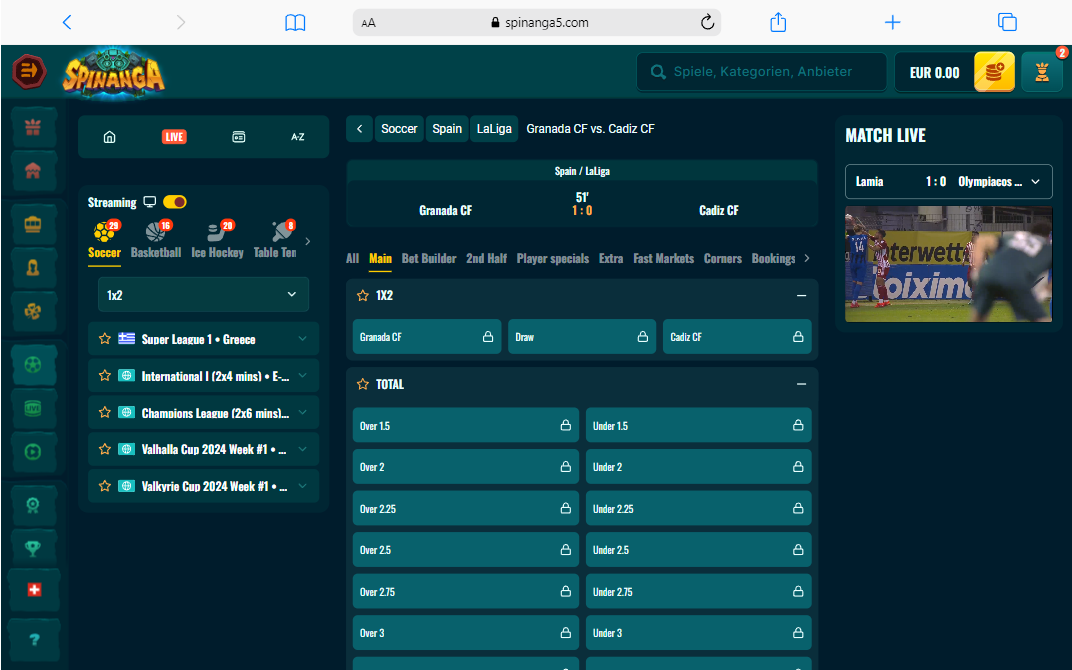Disable the Streaming toggle
This screenshot has width=1072, height=670.
point(175,201)
